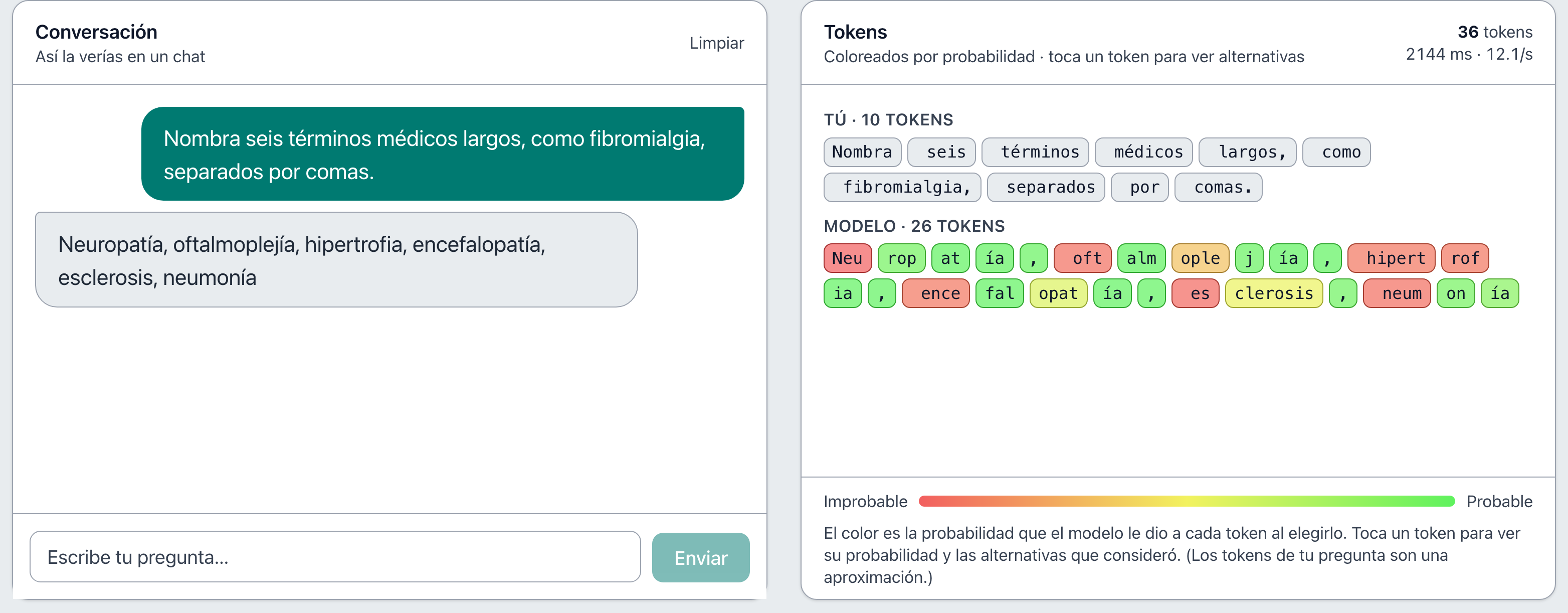
Task: Select the 'seis' prompt token
Action: (941, 152)
